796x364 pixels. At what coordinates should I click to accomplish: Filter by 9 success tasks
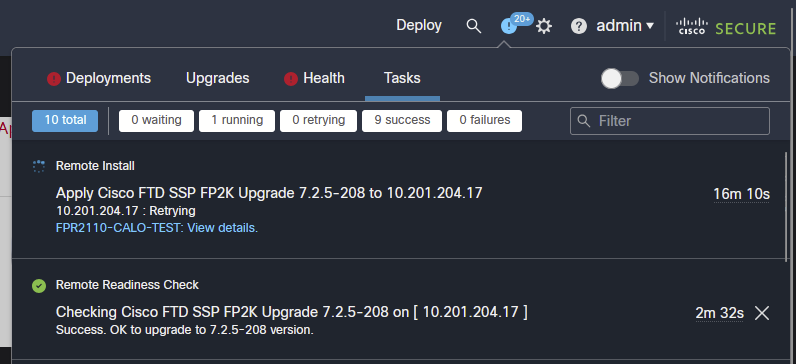tap(402, 121)
